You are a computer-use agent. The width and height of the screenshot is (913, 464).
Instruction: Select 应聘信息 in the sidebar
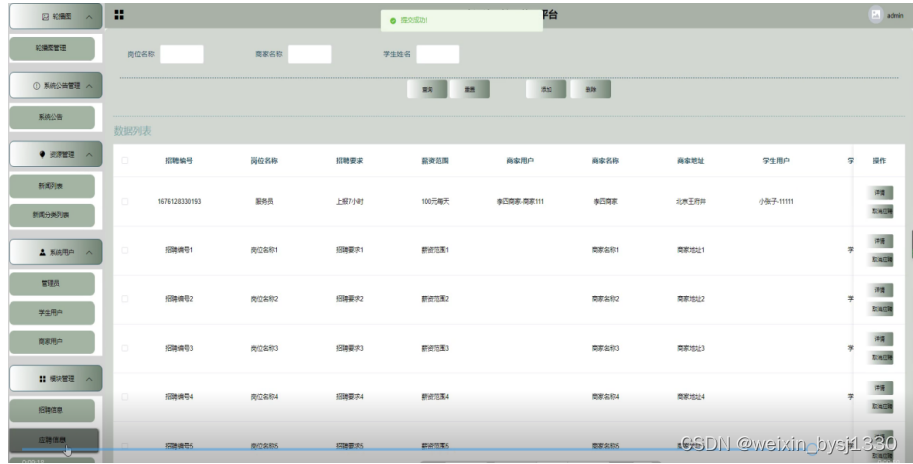coord(53,440)
